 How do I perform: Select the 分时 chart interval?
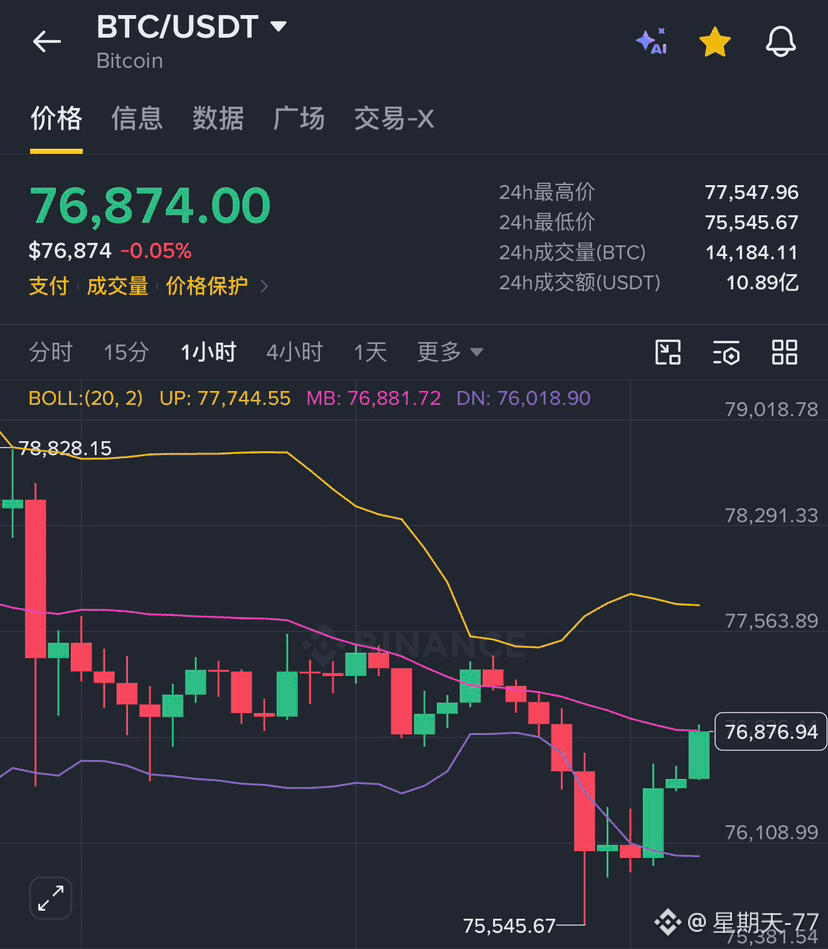[x=51, y=352]
